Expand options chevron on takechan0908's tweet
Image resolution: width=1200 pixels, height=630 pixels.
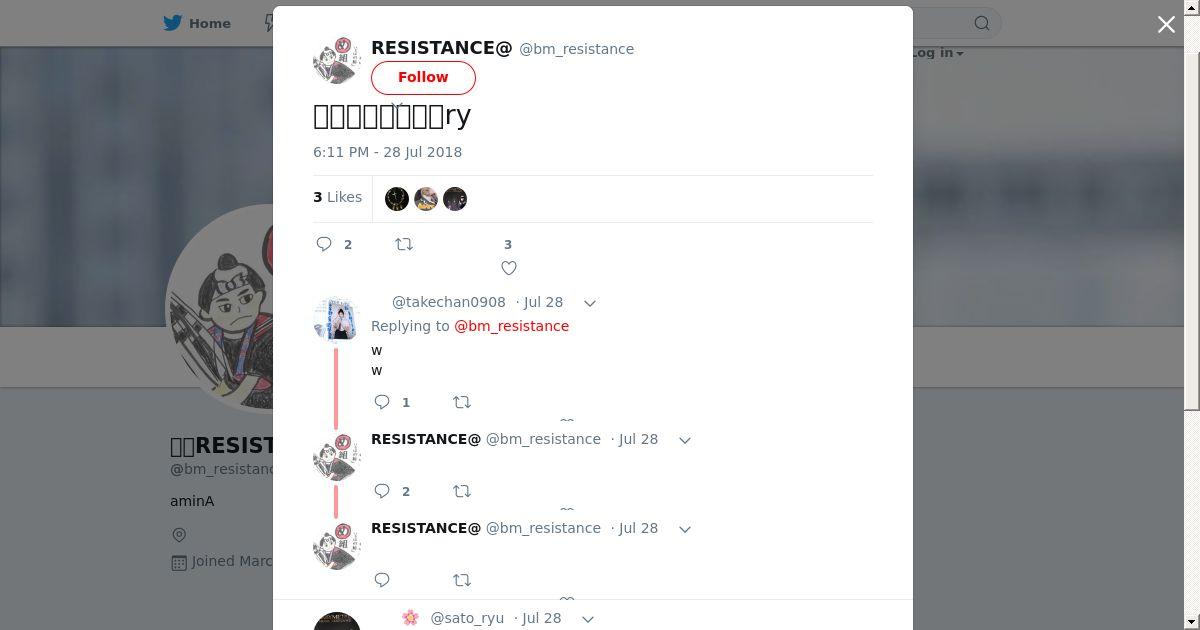(x=590, y=303)
